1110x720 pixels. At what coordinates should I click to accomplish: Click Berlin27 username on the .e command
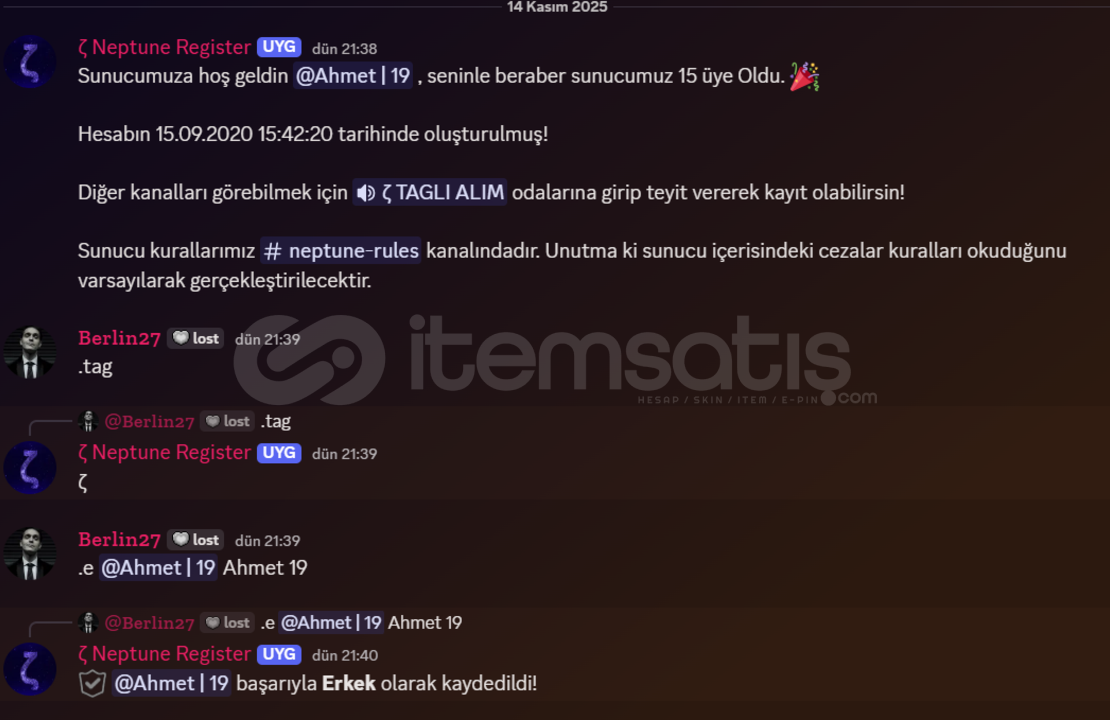[120, 539]
